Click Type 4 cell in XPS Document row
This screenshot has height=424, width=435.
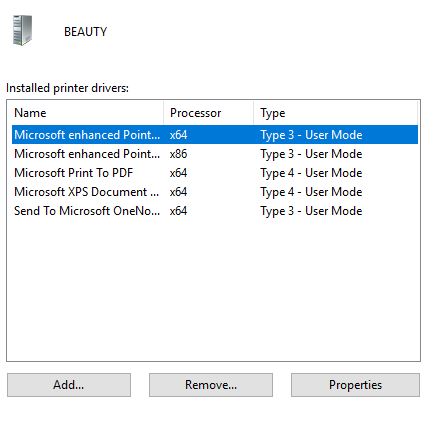[x=311, y=192]
